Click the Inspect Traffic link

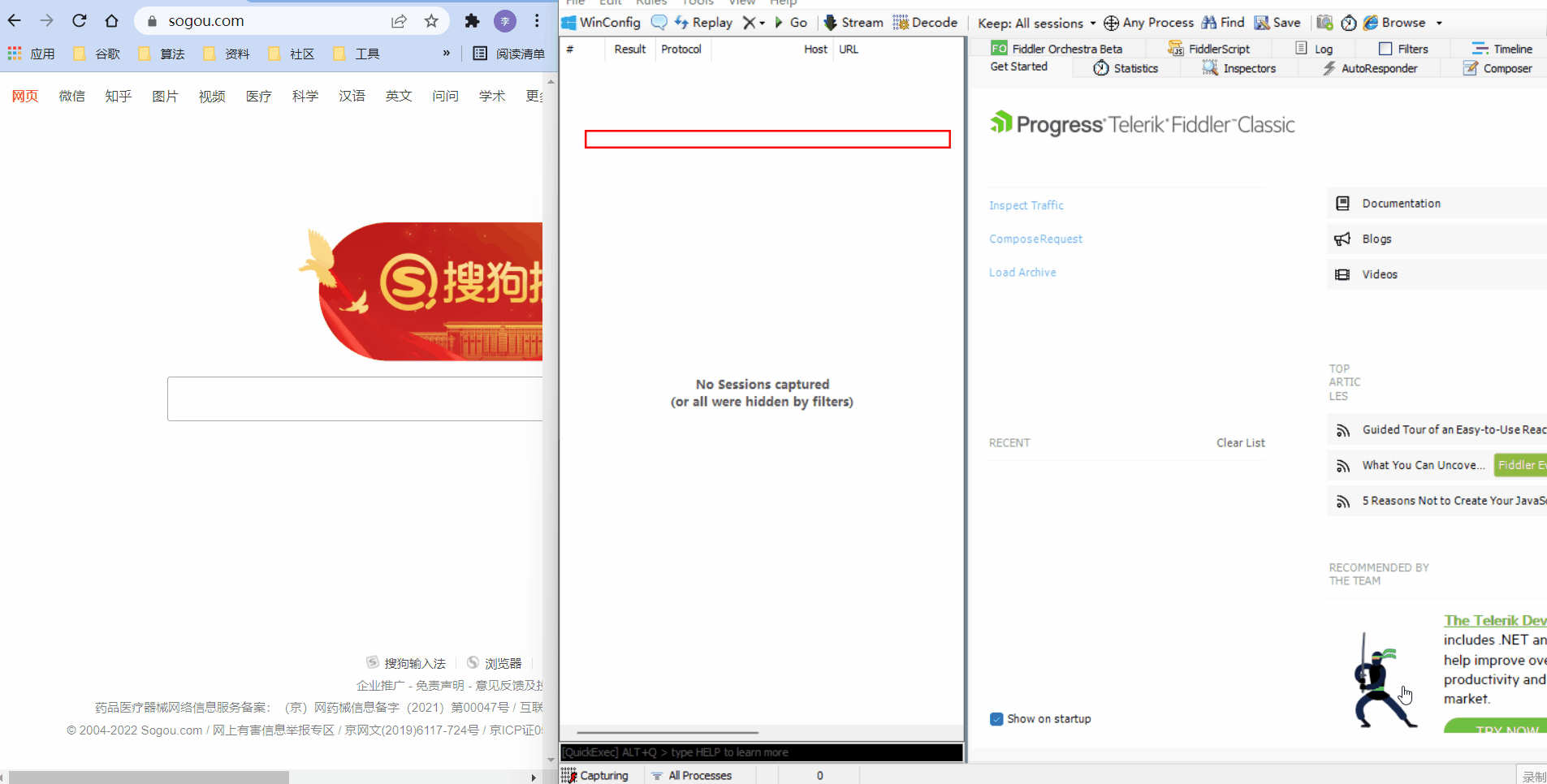pyautogui.click(x=1026, y=205)
